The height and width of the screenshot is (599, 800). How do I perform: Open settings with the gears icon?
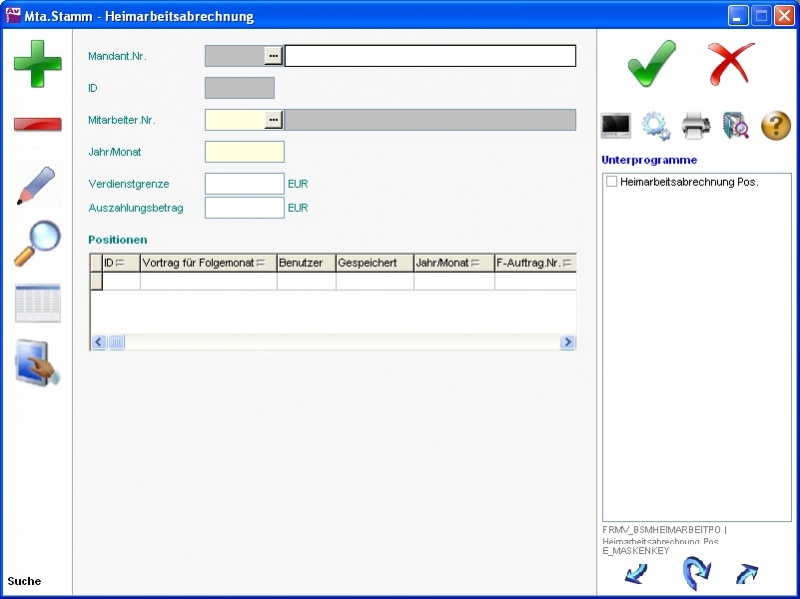[x=656, y=126]
